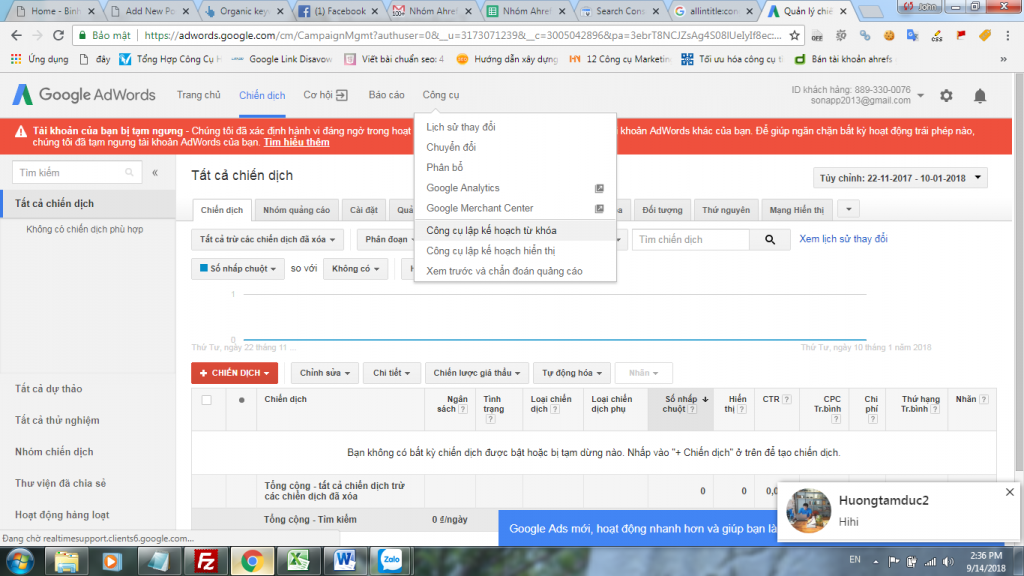Reload the page in Chrome
The width and height of the screenshot is (1024, 576).
[58, 35]
